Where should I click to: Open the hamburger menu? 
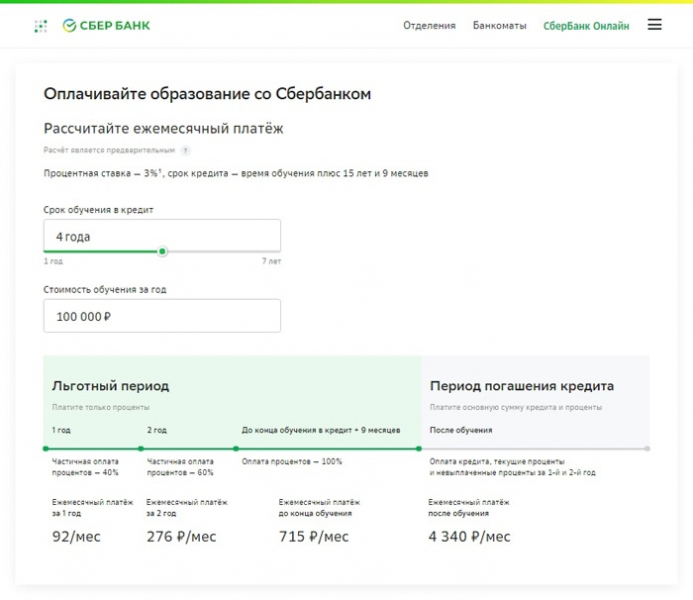tap(655, 24)
